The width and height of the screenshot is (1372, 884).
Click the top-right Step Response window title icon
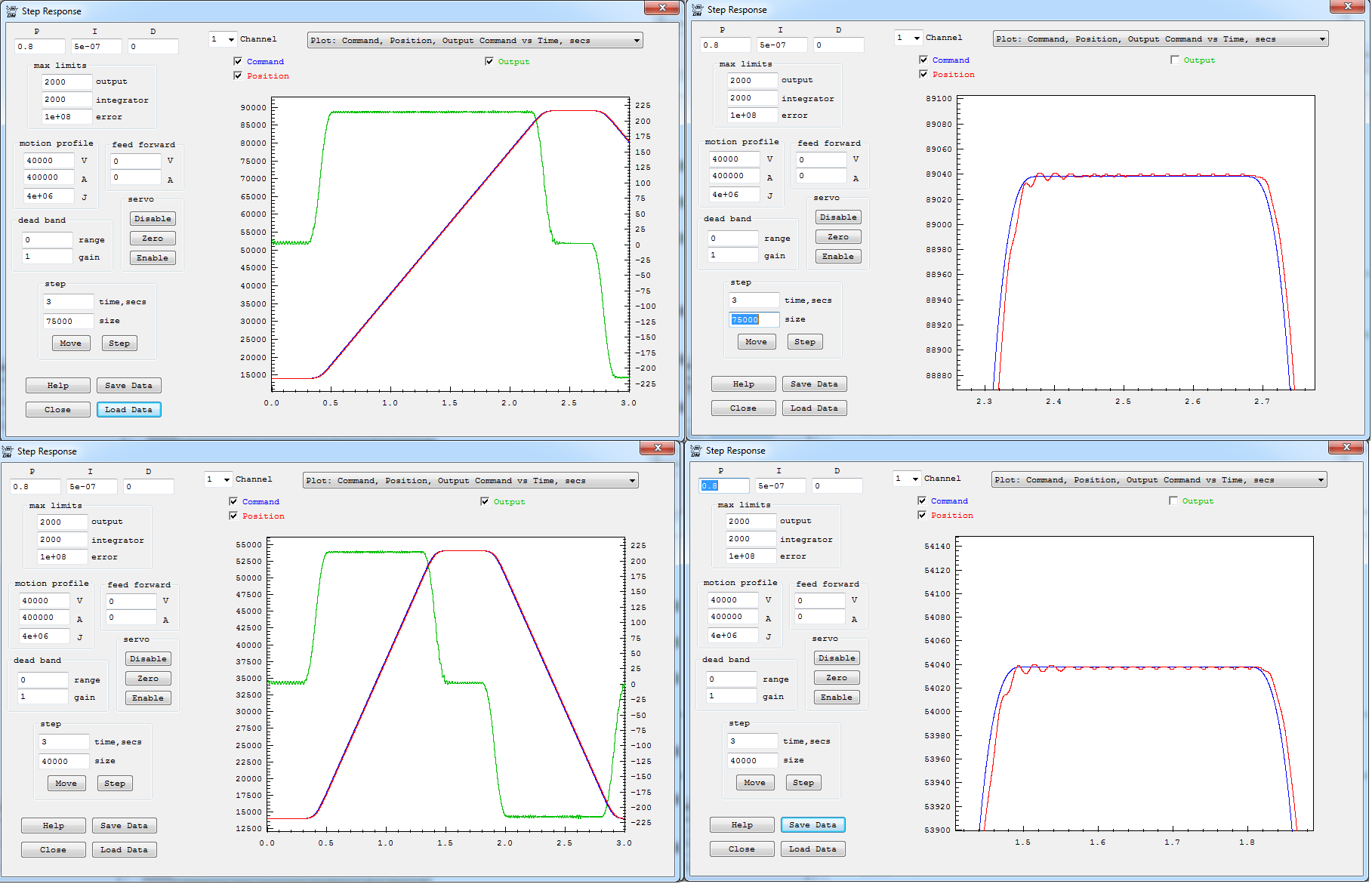(697, 10)
